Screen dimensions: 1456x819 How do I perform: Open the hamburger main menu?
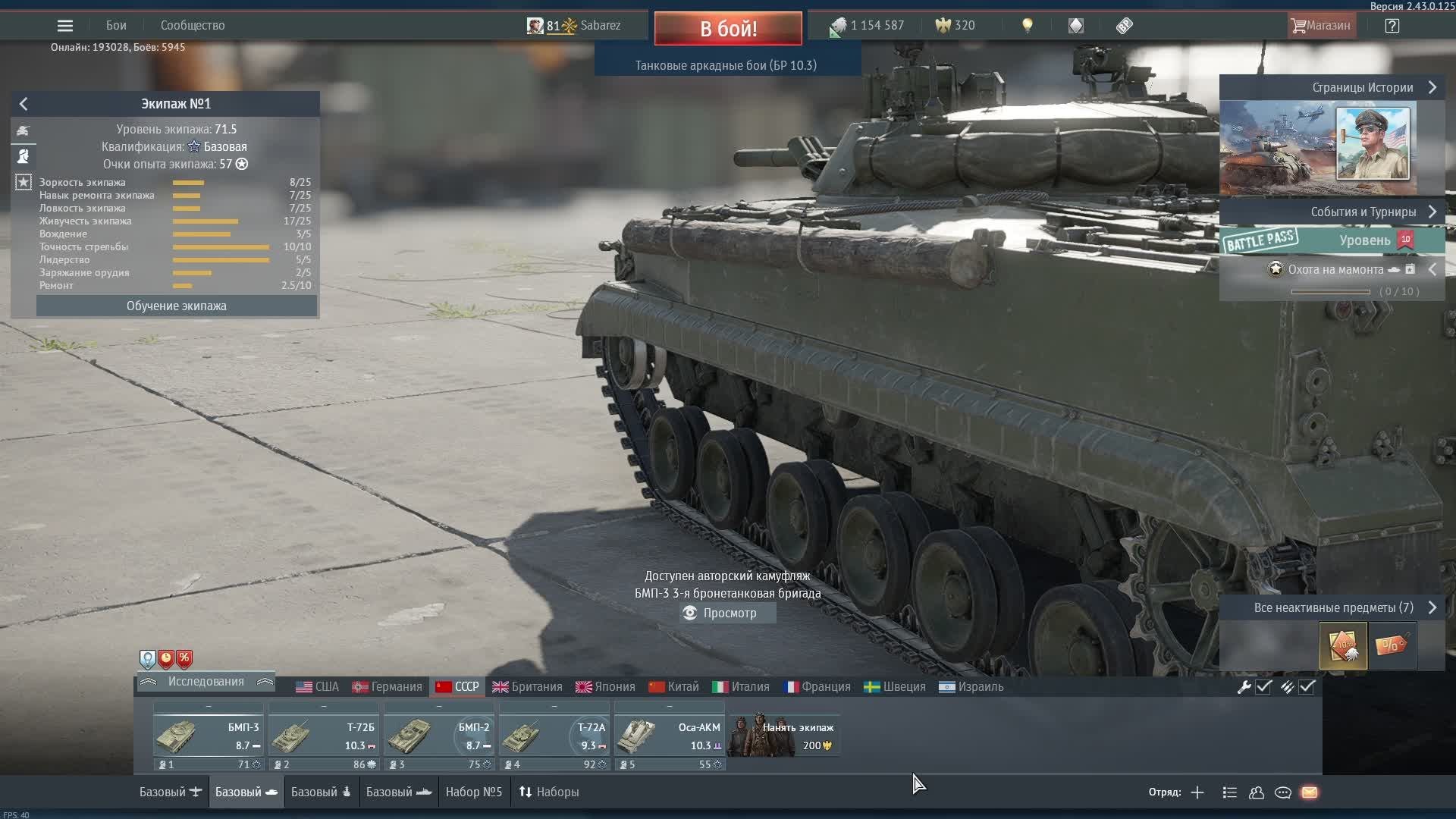pyautogui.click(x=65, y=26)
